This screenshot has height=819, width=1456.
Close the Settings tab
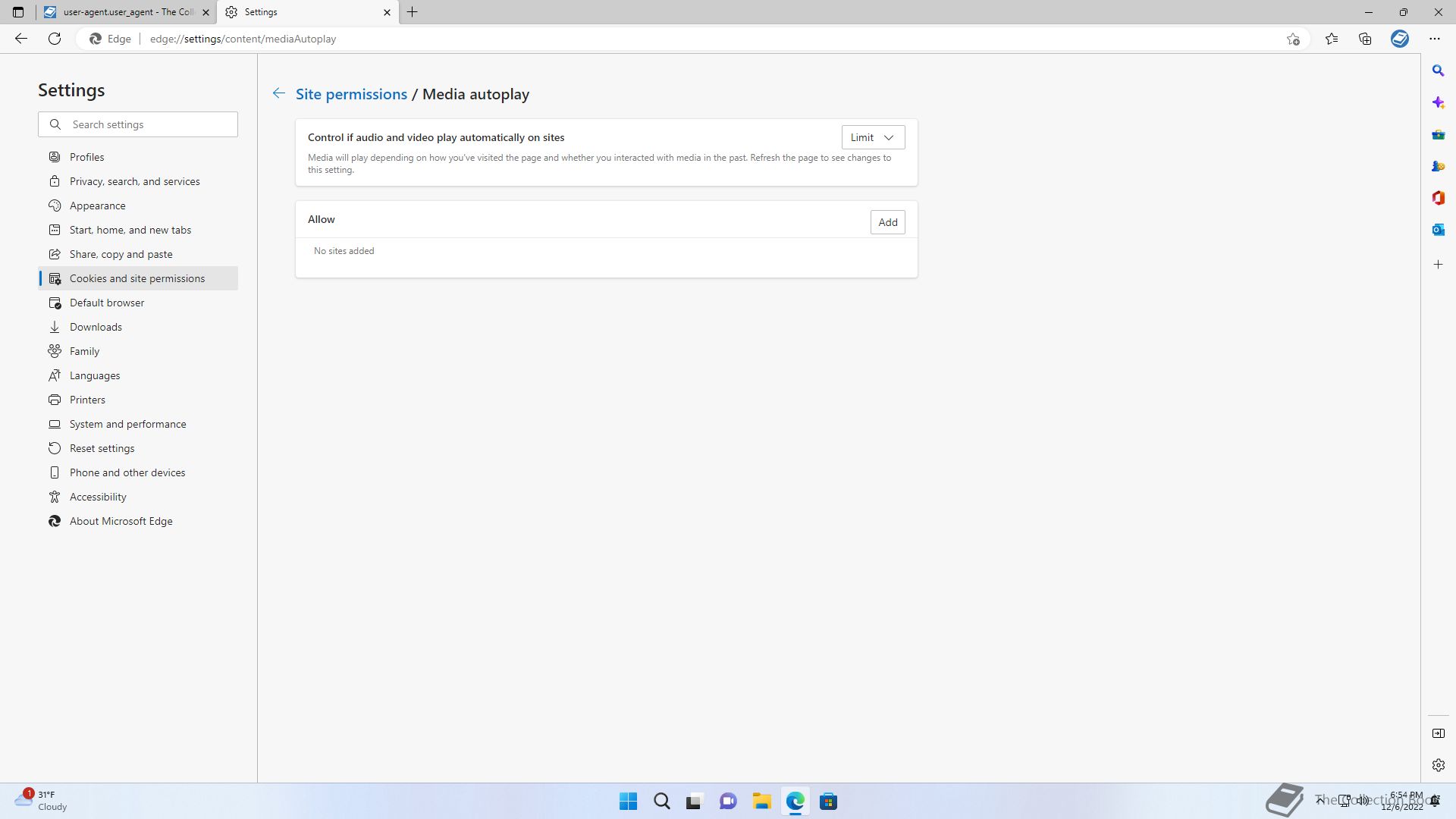tap(387, 12)
